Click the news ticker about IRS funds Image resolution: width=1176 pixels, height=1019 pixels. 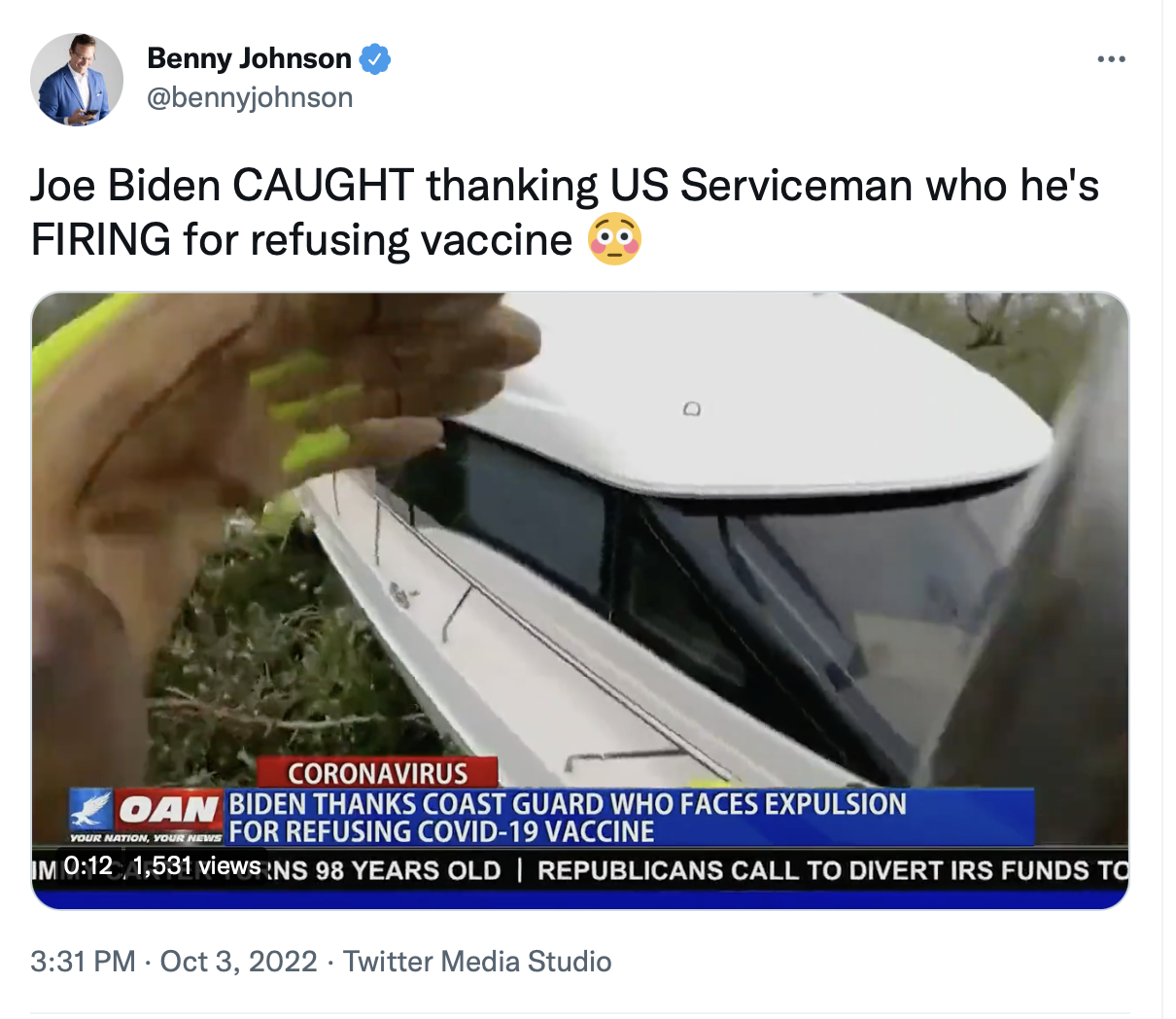(833, 869)
